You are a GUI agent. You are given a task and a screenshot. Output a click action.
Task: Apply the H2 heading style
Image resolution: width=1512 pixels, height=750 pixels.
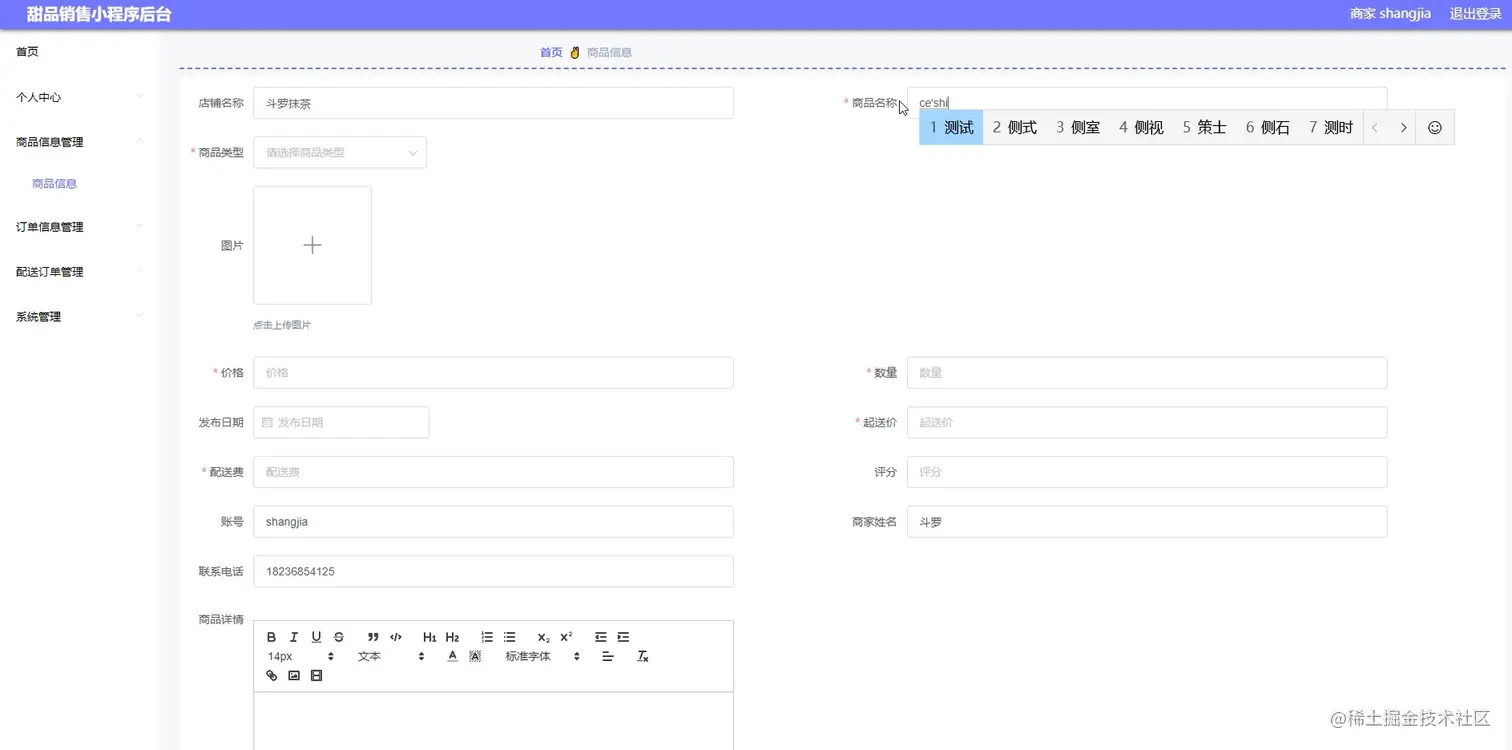(452, 637)
